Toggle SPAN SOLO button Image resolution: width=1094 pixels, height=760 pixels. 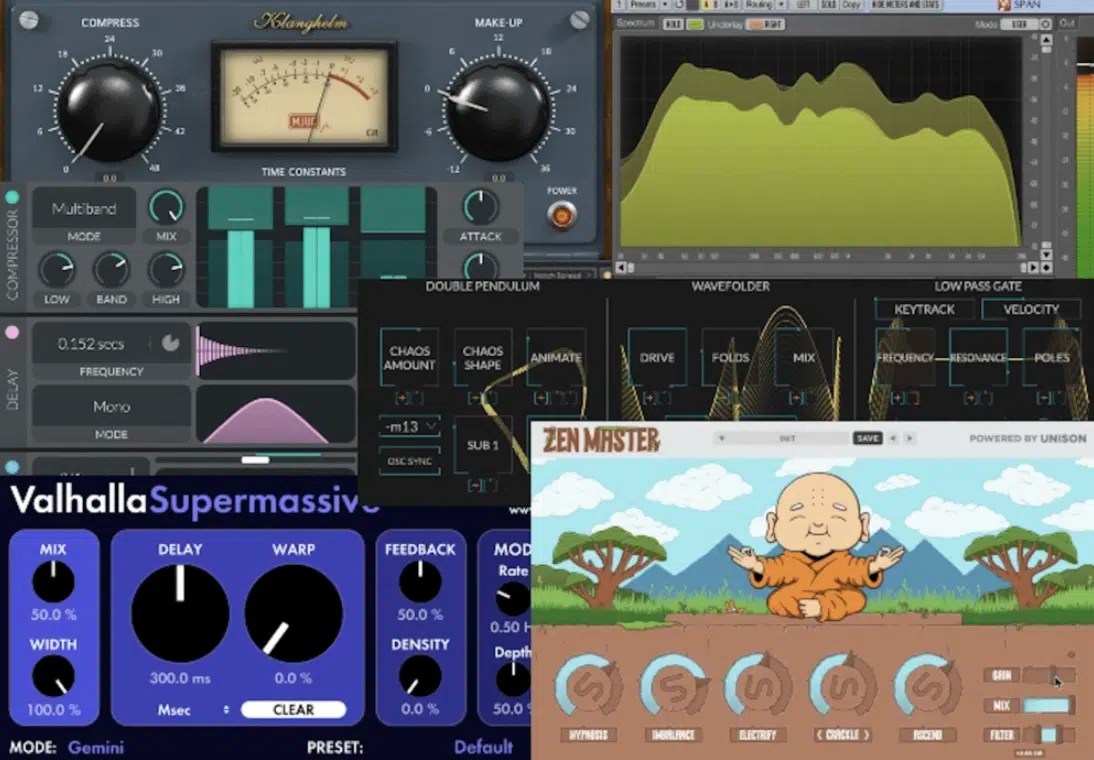[x=828, y=4]
